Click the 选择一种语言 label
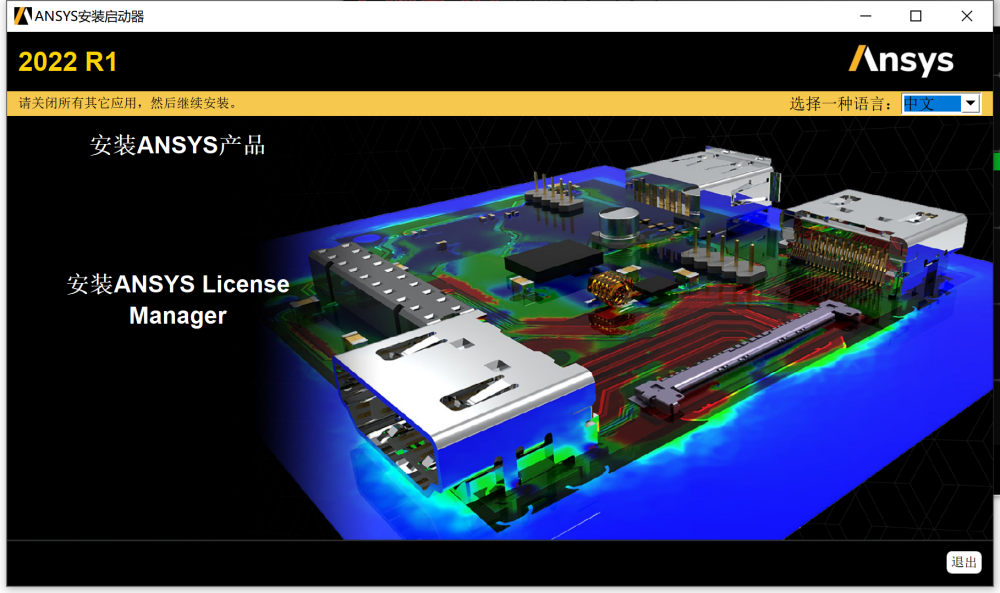This screenshot has height=593, width=1000. pyautogui.click(x=840, y=103)
